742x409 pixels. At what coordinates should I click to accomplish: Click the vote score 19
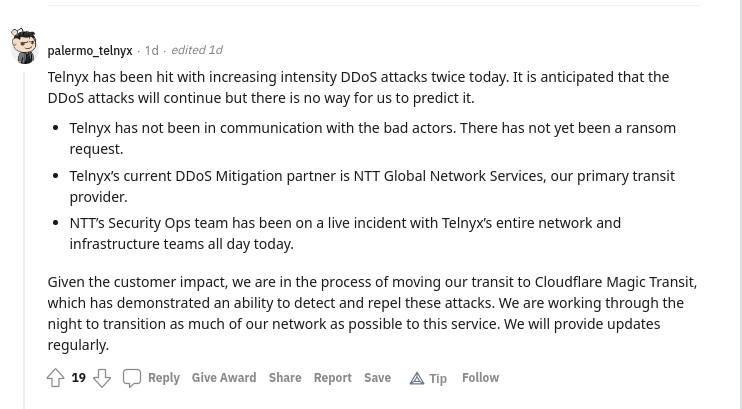coord(79,378)
